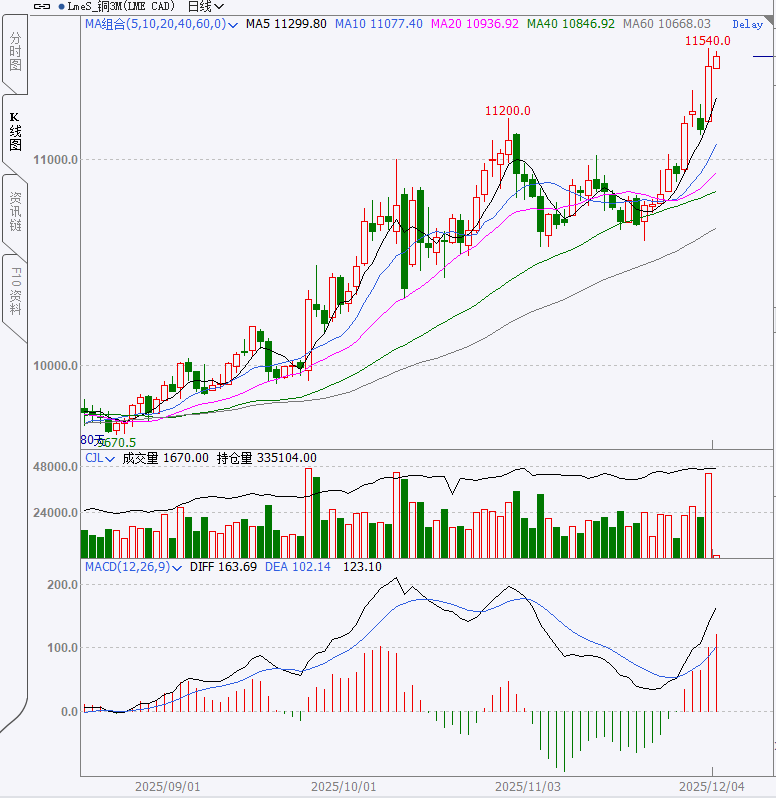Screen dimensions: 776x798
Task: Click the MA10 11077.40 label
Action: coord(381,23)
